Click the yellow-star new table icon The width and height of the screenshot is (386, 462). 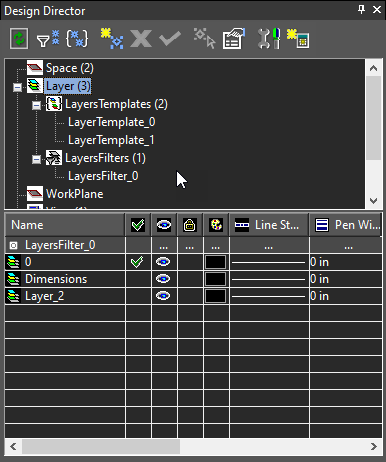[298, 39]
